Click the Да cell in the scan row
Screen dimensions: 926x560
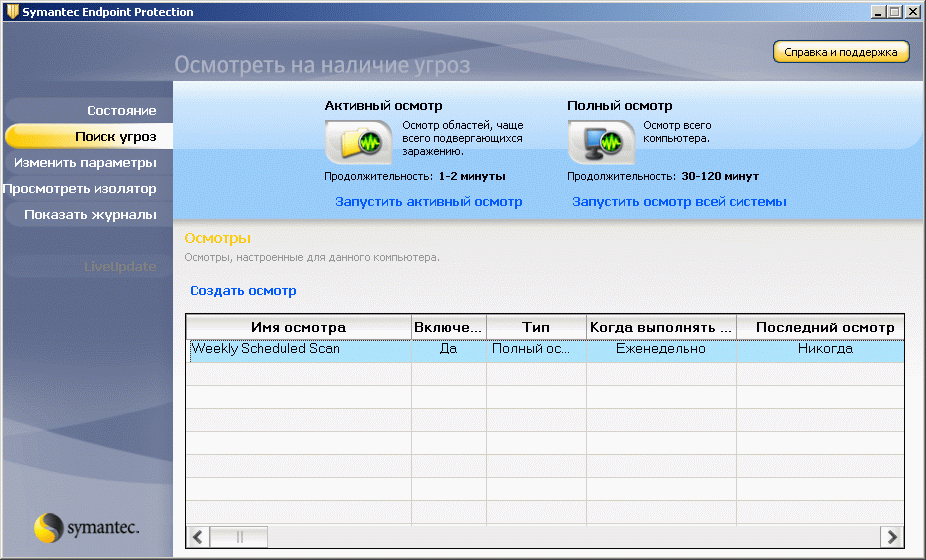448,349
